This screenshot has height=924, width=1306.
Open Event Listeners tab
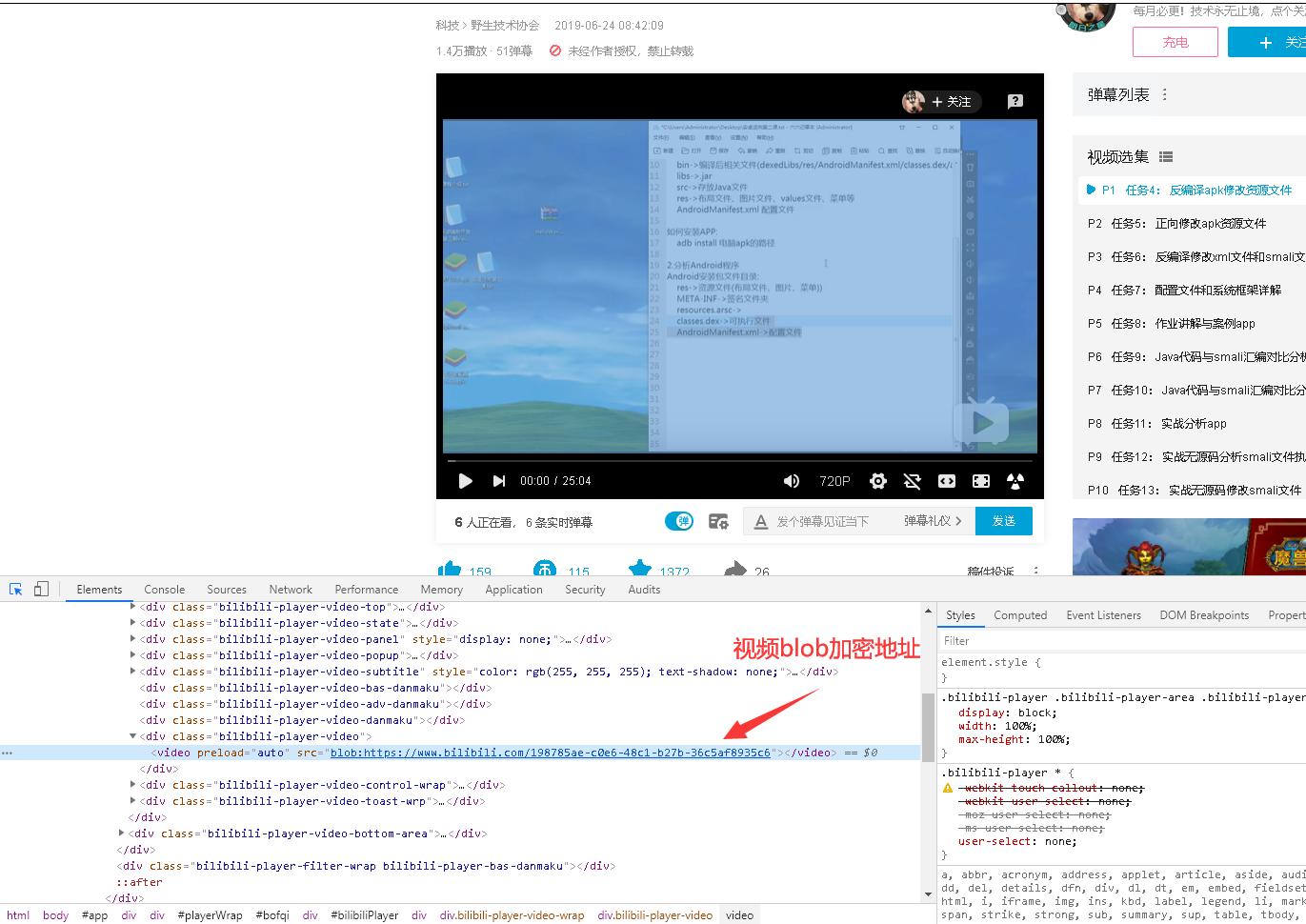click(1103, 615)
